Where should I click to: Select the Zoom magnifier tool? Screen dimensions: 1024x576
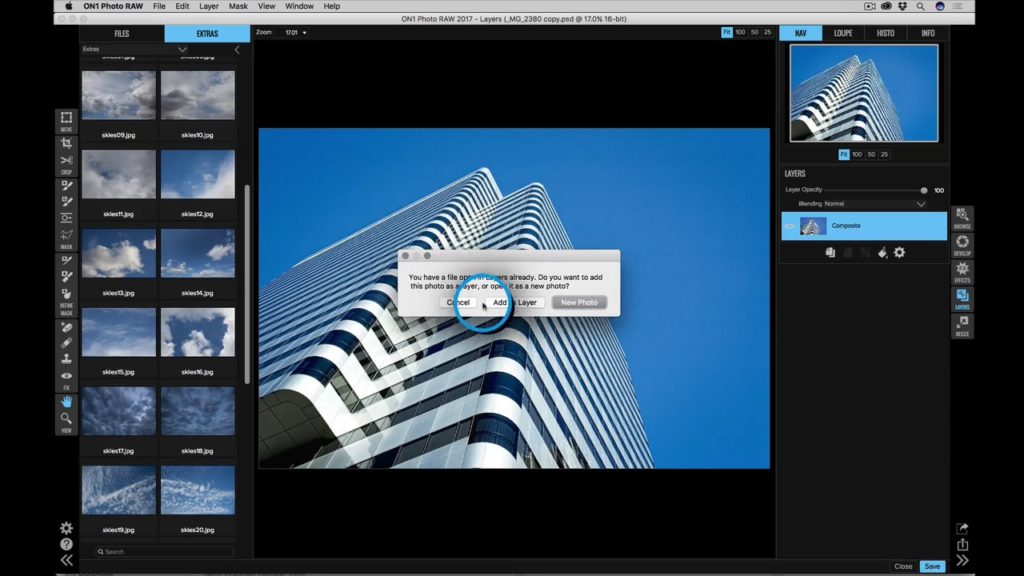click(x=67, y=418)
